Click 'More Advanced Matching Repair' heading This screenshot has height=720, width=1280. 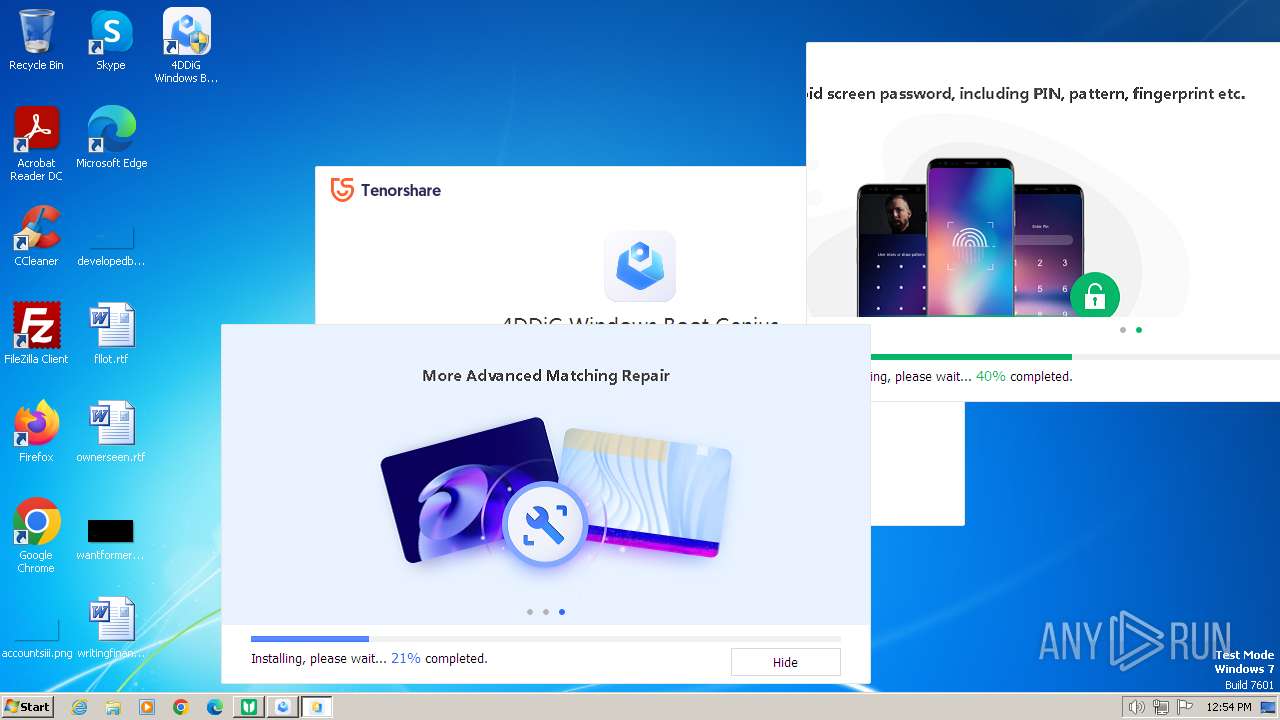click(546, 376)
